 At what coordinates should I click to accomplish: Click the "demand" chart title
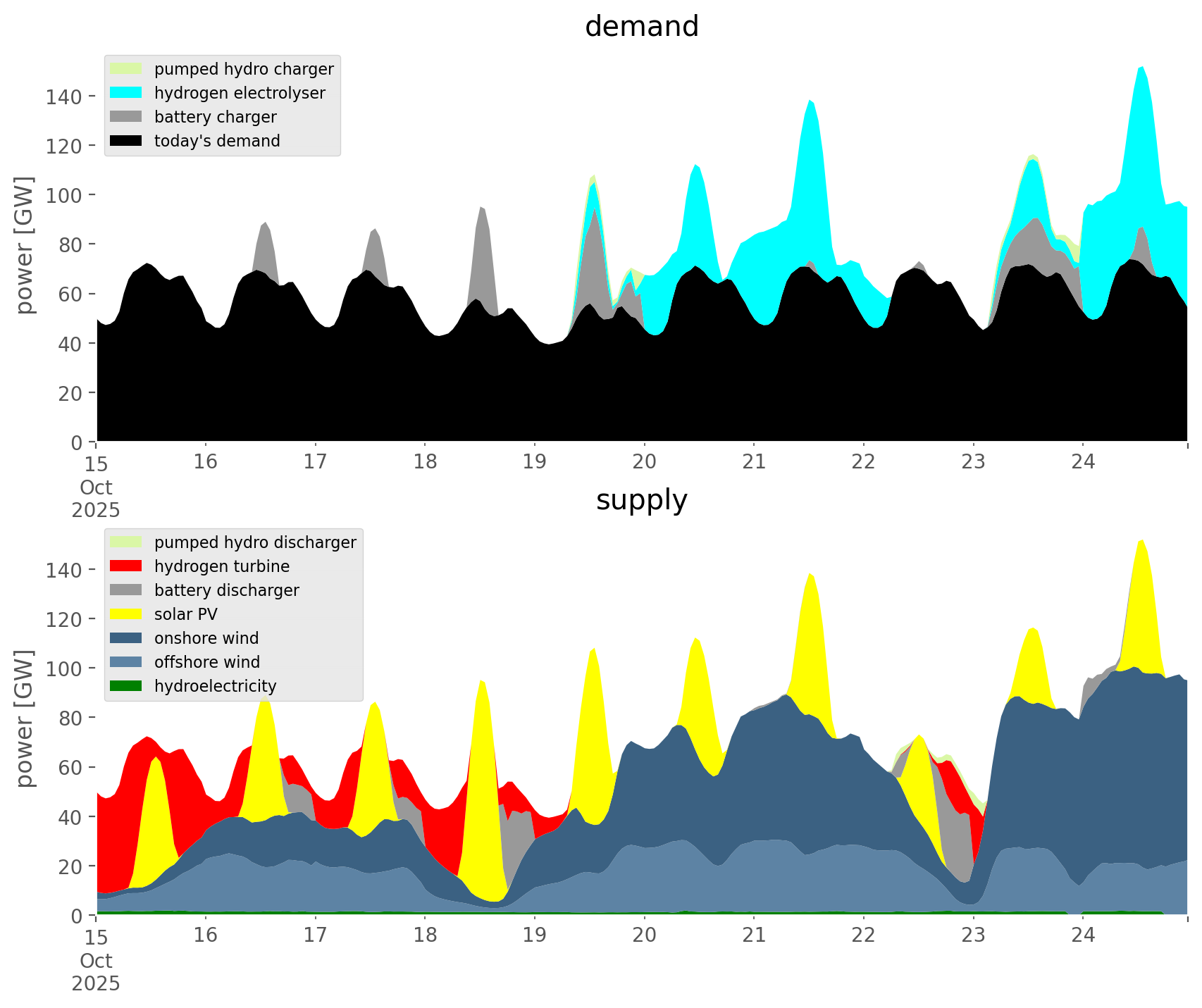click(641, 27)
